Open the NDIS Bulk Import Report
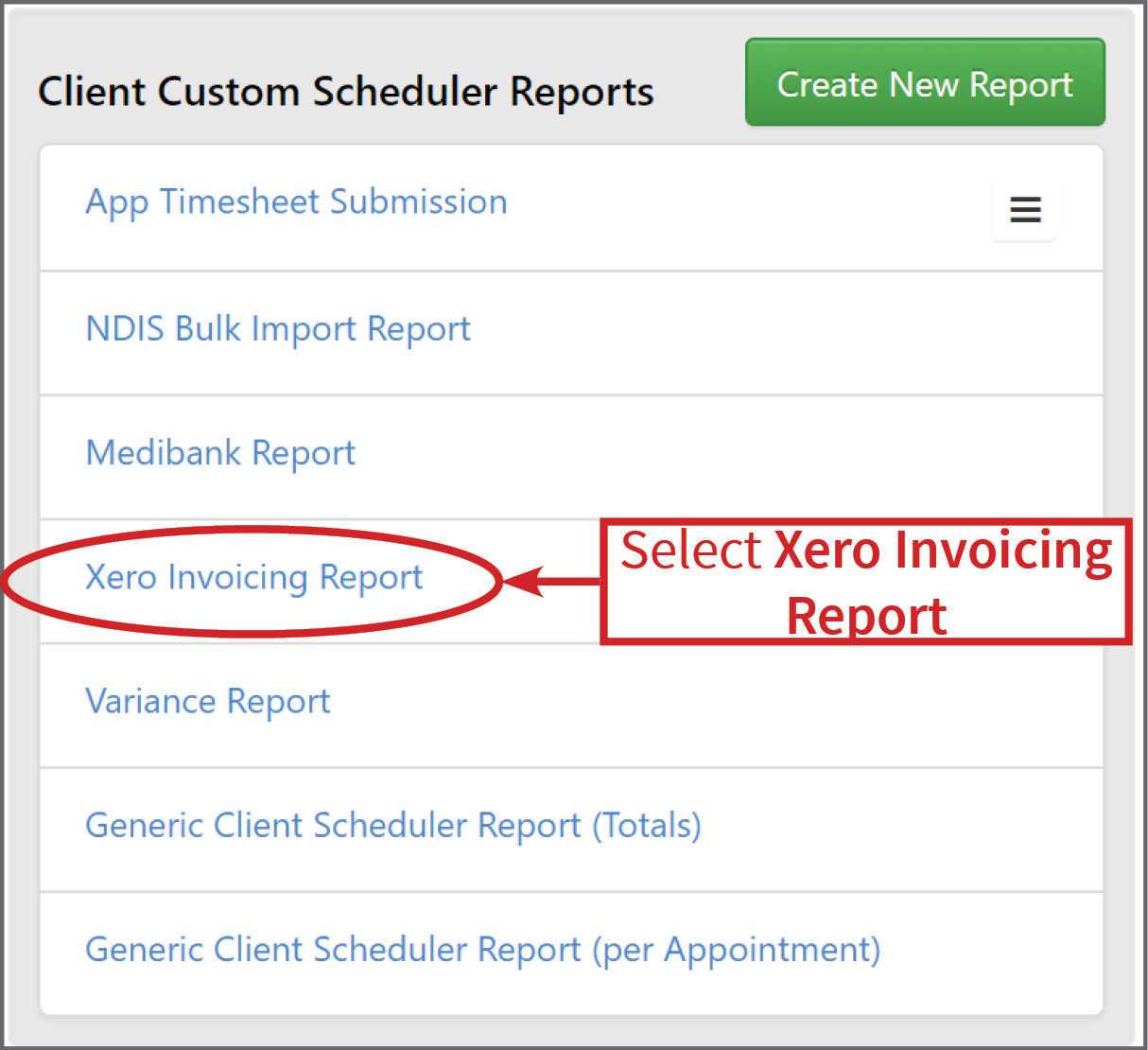 [x=278, y=329]
